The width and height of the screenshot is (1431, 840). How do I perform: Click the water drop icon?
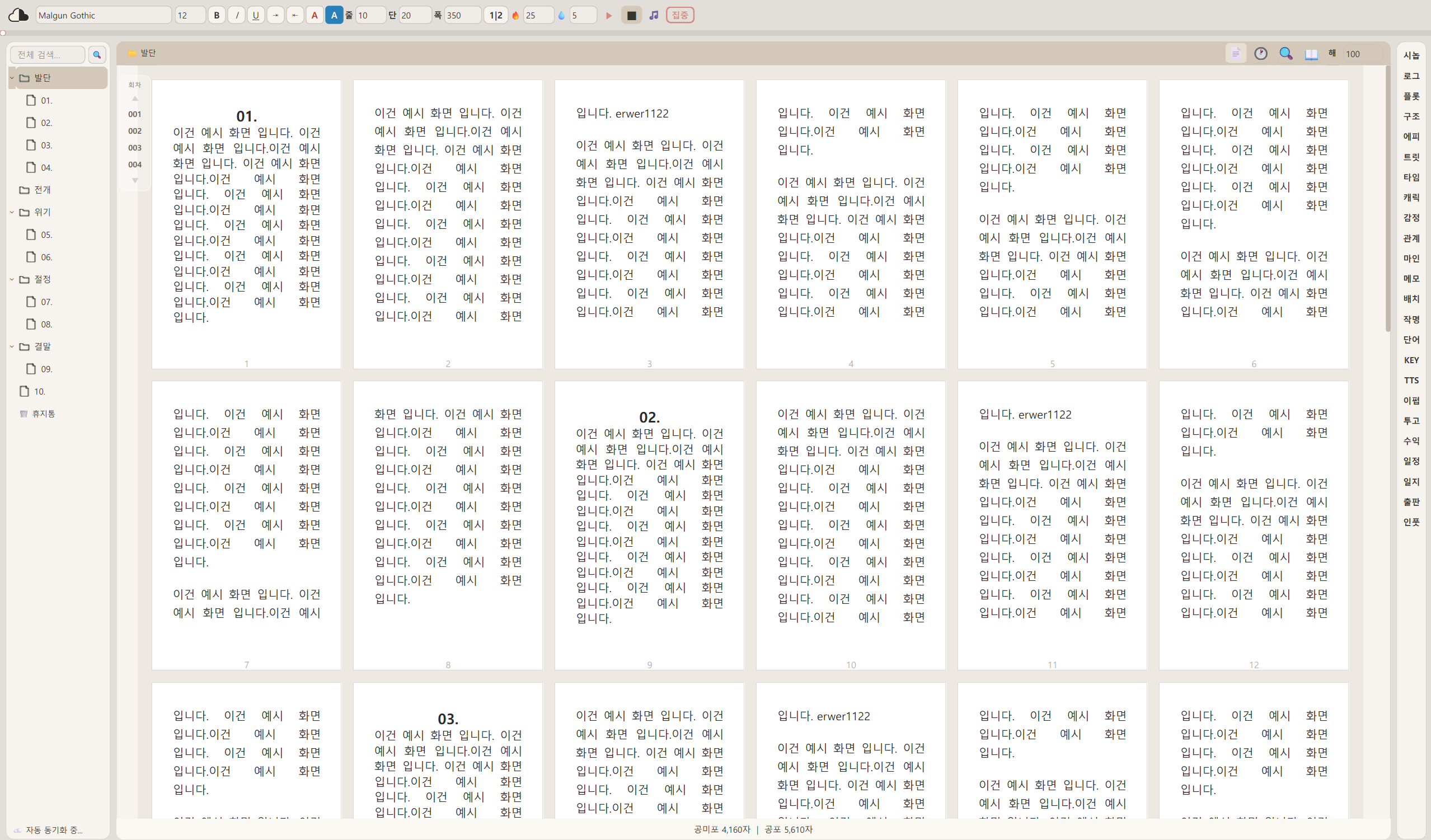(562, 15)
